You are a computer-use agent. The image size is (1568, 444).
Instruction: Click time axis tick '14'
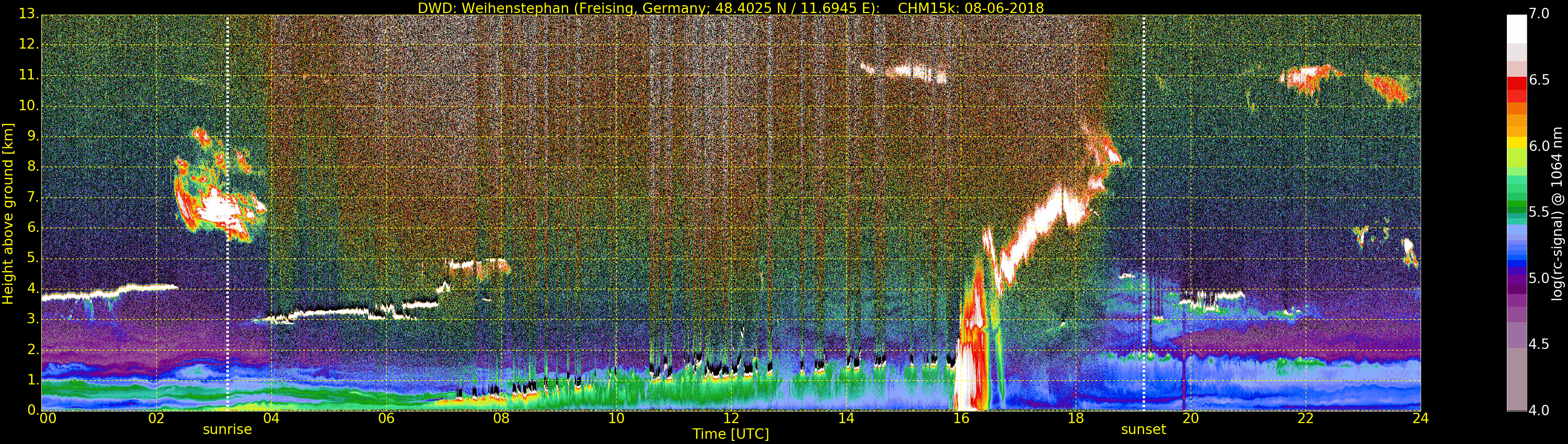[846, 418]
